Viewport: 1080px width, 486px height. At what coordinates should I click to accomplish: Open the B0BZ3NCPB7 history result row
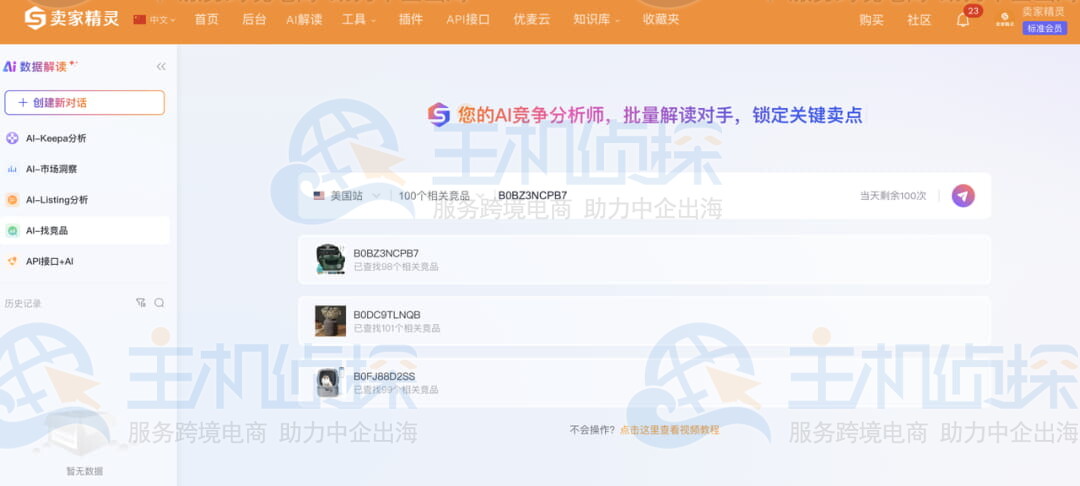(644, 260)
